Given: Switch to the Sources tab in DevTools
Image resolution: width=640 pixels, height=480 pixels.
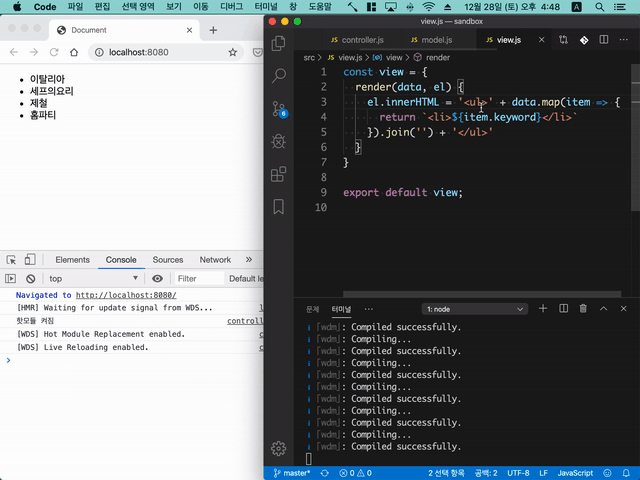Looking at the screenshot, I should coord(167,260).
